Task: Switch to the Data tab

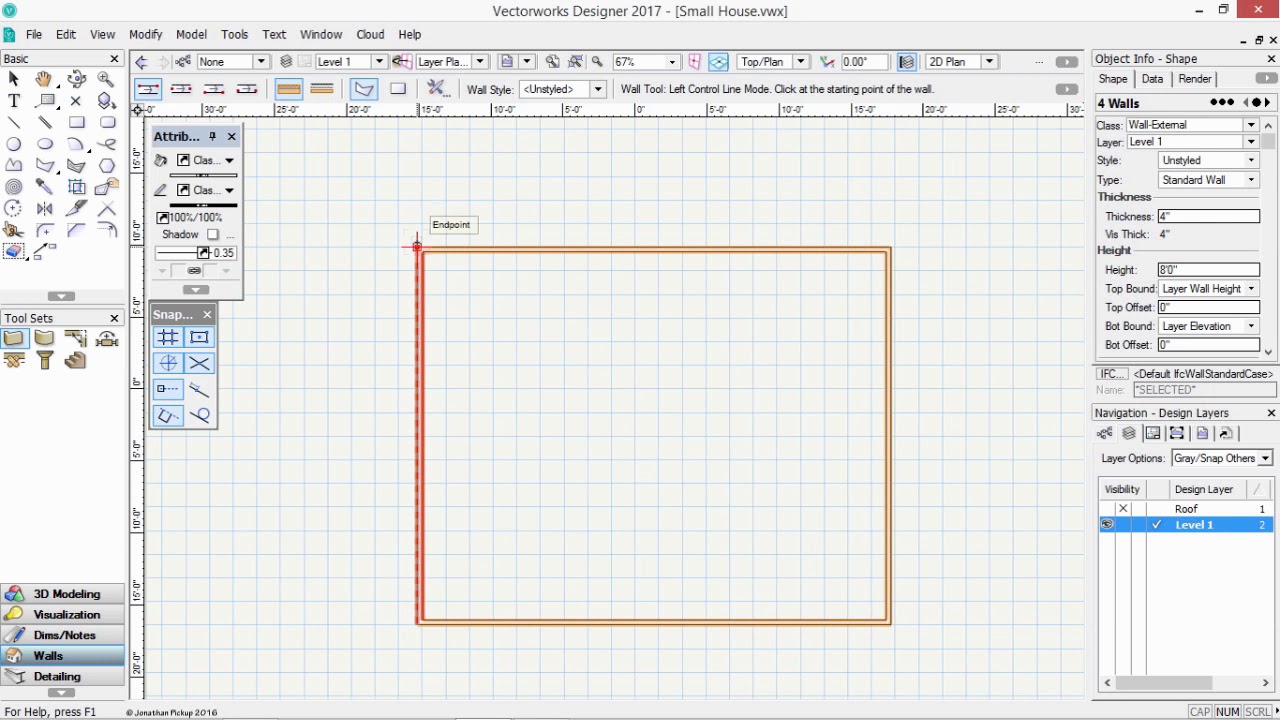Action: 1152,79
